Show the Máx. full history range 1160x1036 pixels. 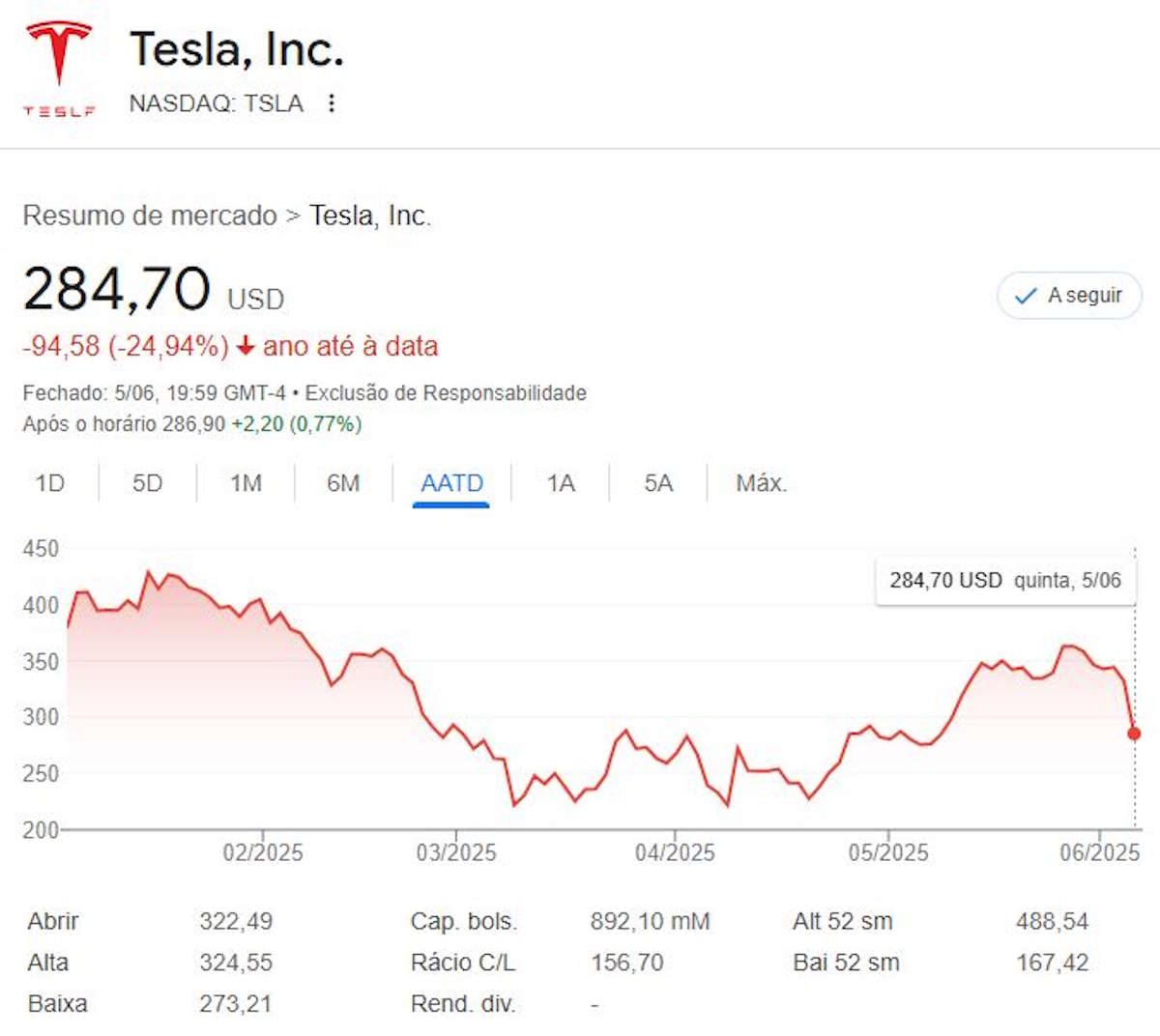(x=761, y=482)
